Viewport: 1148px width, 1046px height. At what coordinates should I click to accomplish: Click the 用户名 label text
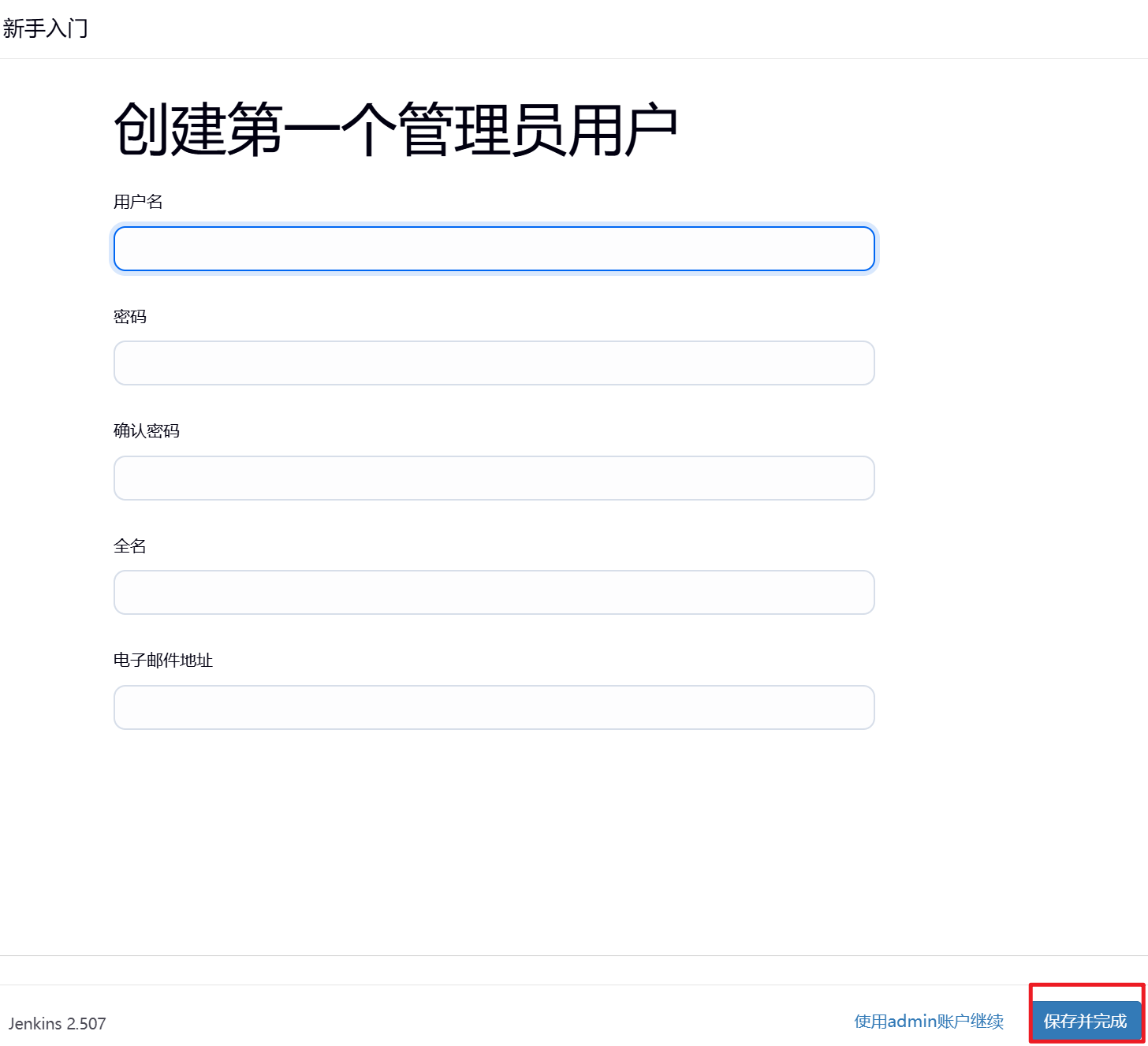click(x=138, y=202)
